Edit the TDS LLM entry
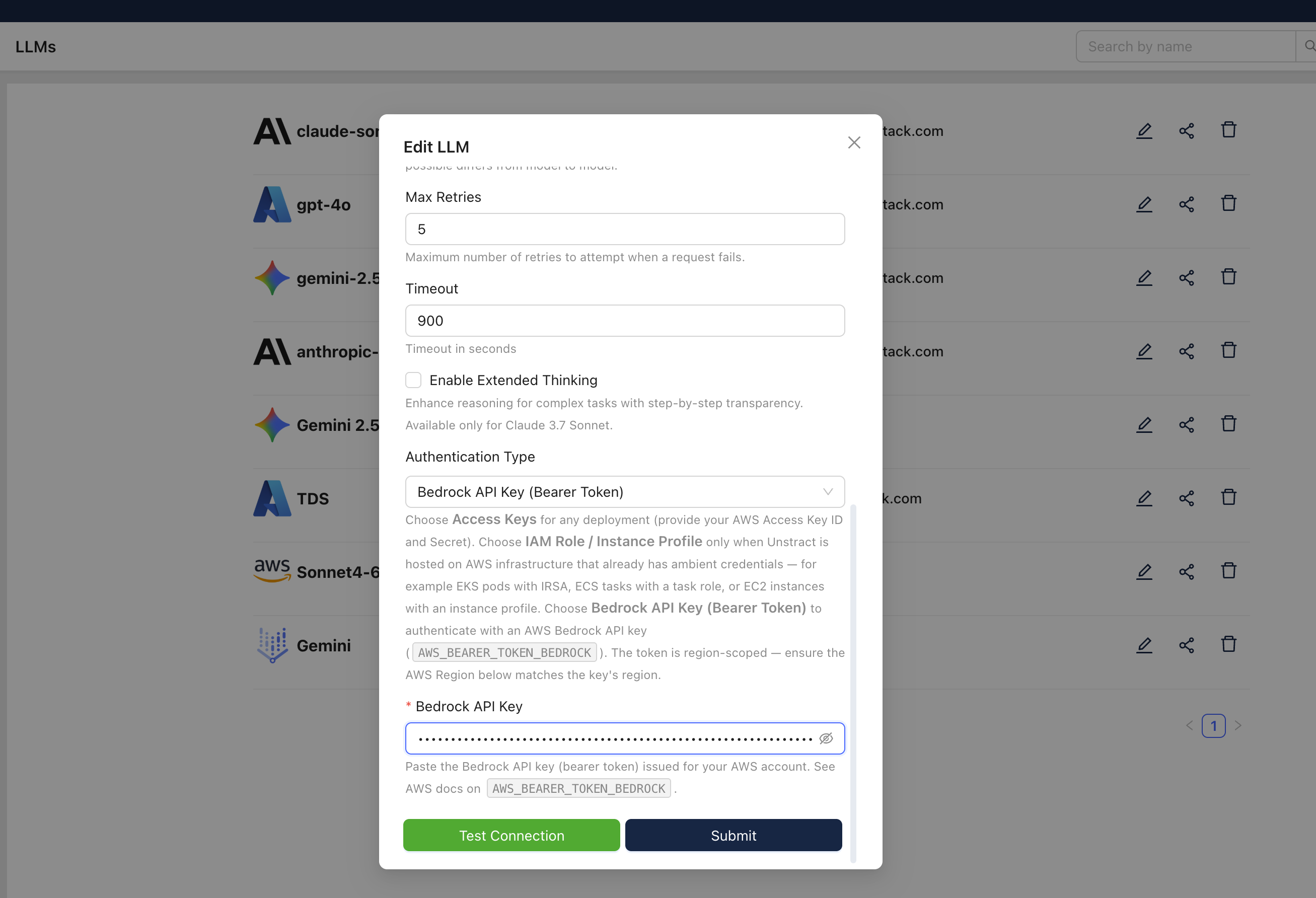Screen dimensions: 1316x898 coord(1144,499)
